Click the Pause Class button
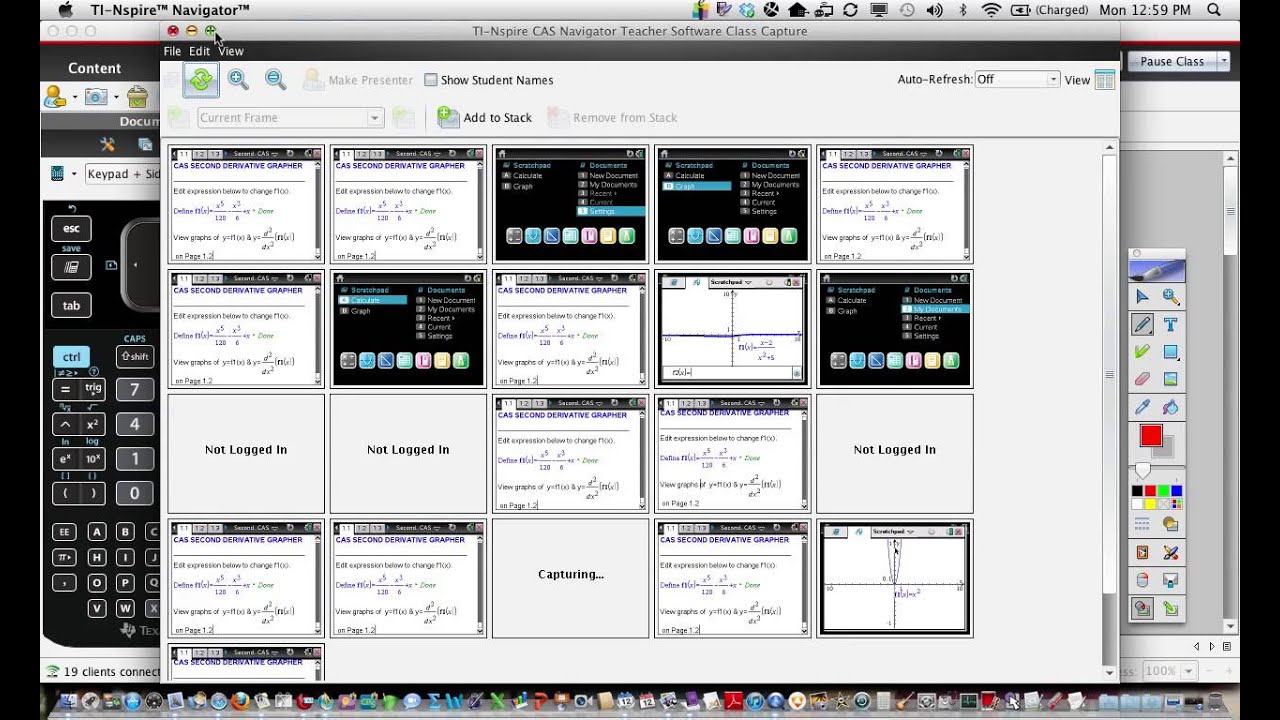Image resolution: width=1280 pixels, height=720 pixels. 1172,61
